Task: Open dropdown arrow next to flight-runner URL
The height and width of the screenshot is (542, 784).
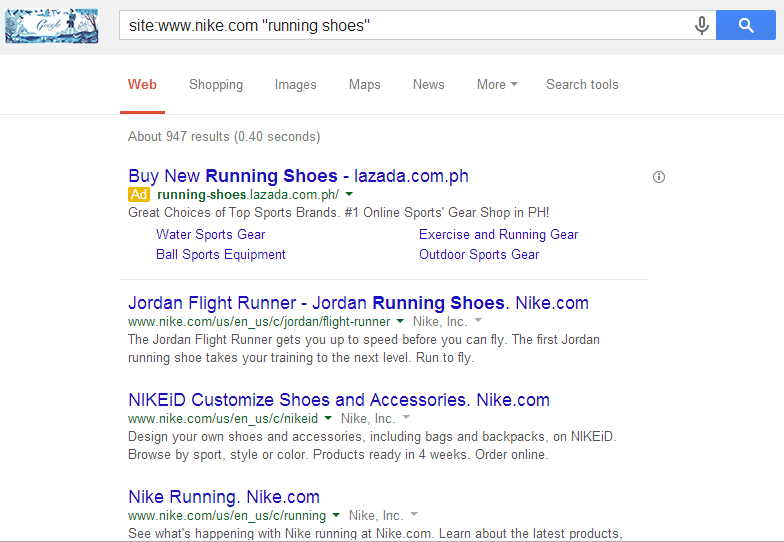Action: point(400,321)
